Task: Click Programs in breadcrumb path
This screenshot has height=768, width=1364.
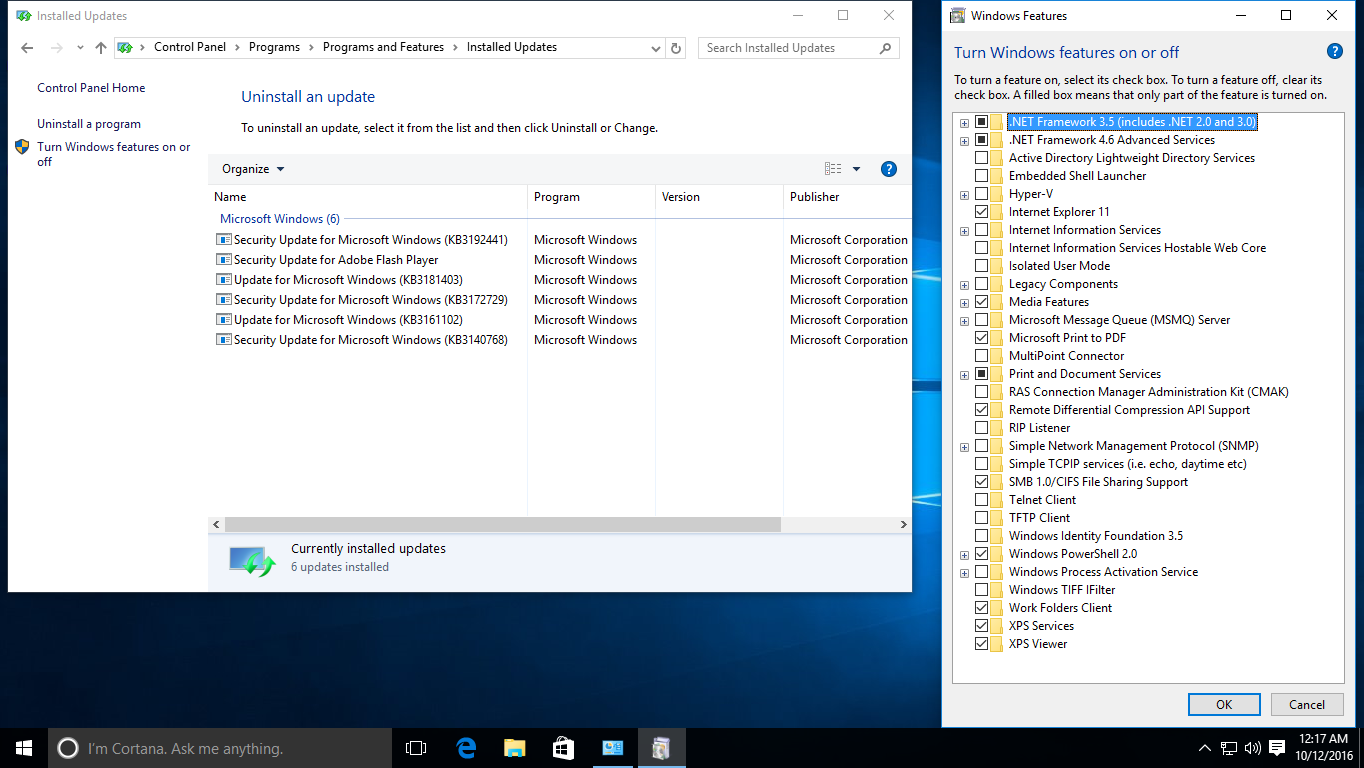Action: (274, 47)
